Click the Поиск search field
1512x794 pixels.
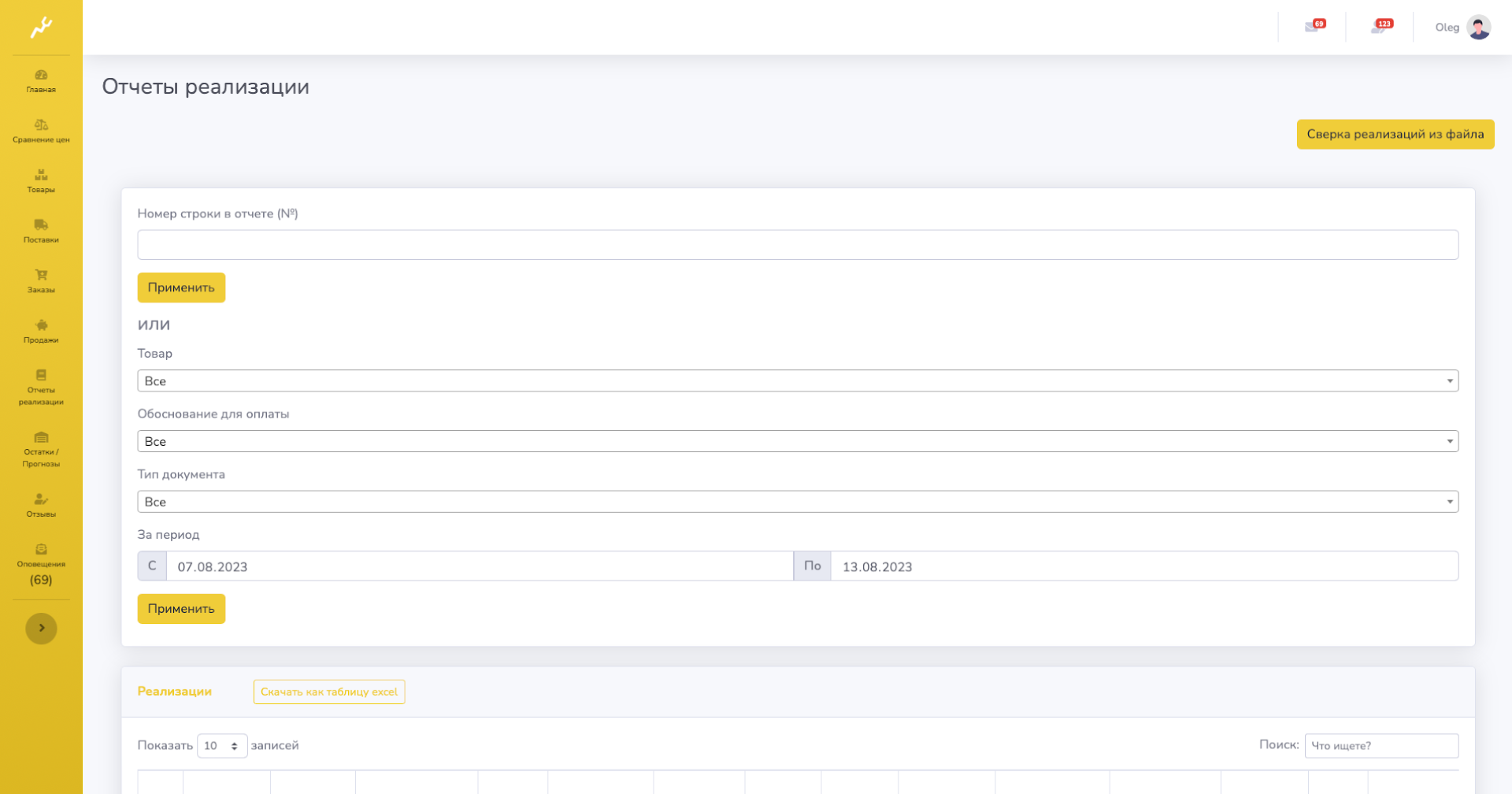(1381, 746)
